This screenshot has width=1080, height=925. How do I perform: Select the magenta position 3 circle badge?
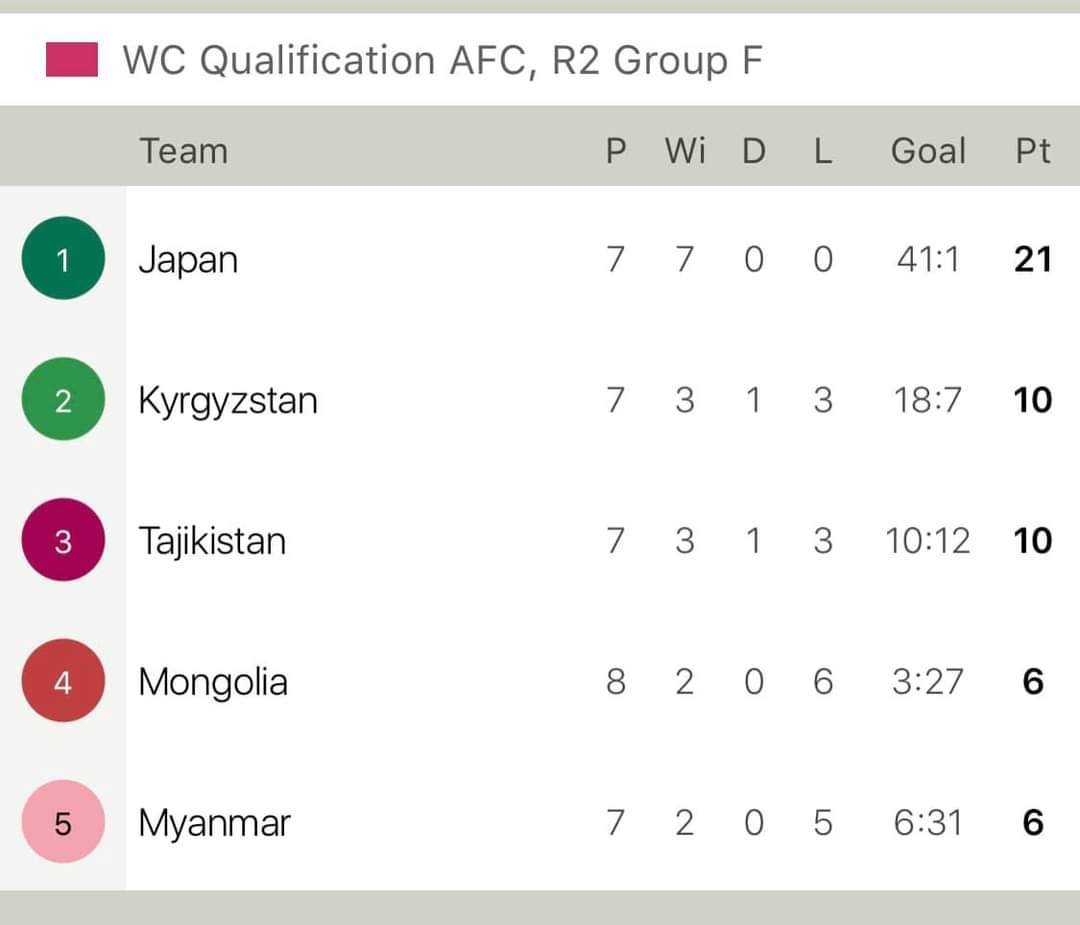[63, 540]
